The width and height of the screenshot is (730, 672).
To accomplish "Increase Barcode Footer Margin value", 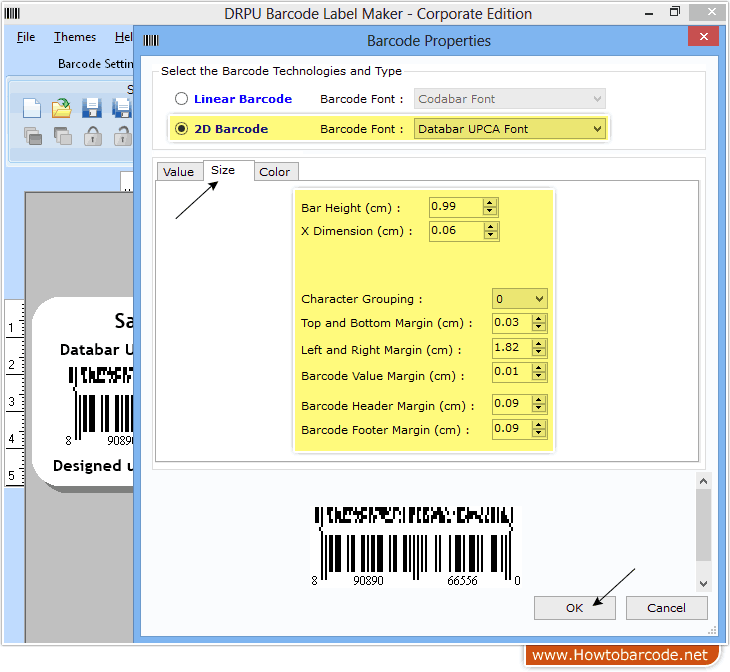I will tap(539, 425).
